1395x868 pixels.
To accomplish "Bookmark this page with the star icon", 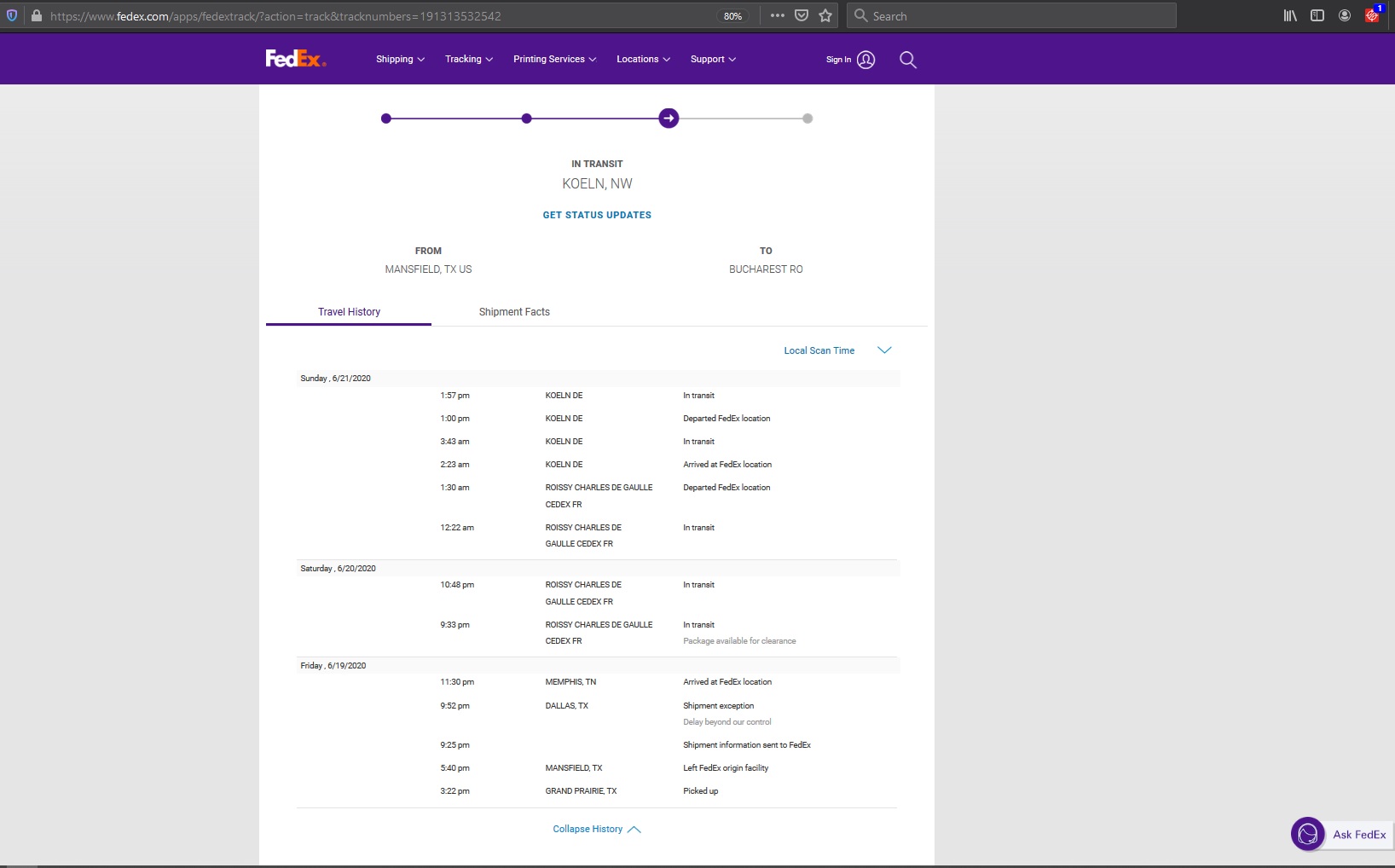I will (825, 15).
